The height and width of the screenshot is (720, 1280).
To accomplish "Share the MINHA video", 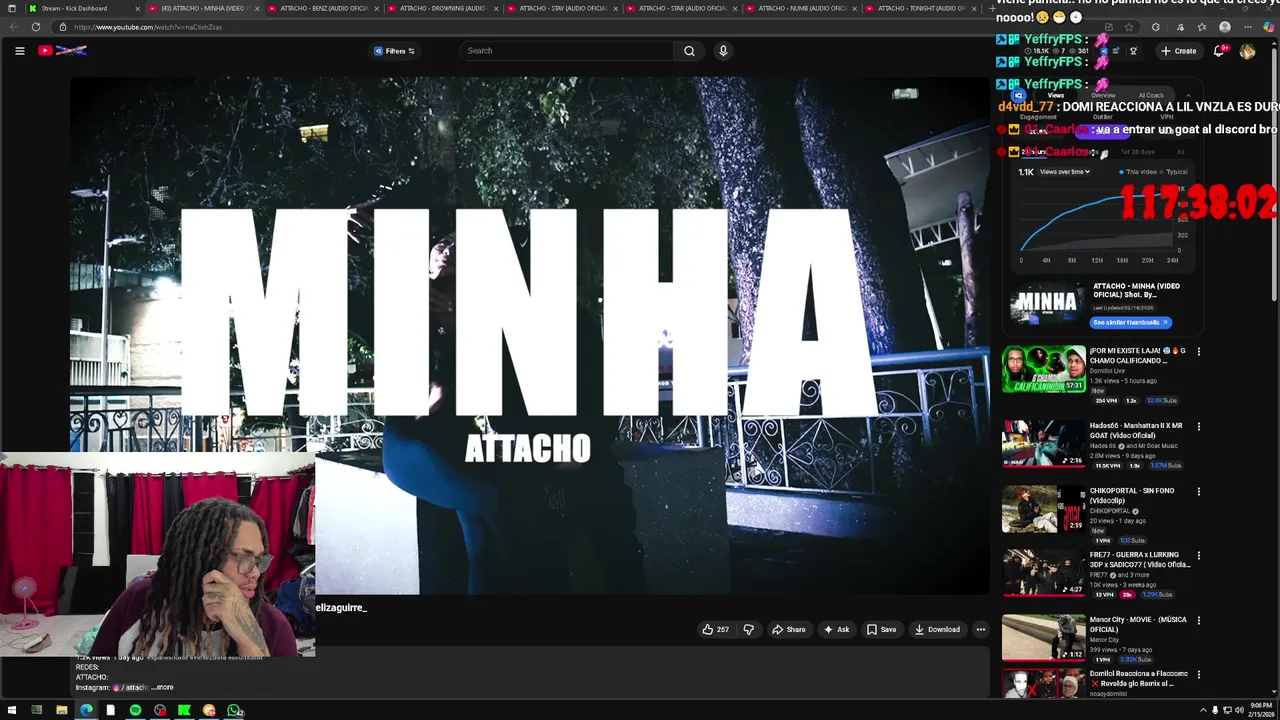I will [788, 630].
